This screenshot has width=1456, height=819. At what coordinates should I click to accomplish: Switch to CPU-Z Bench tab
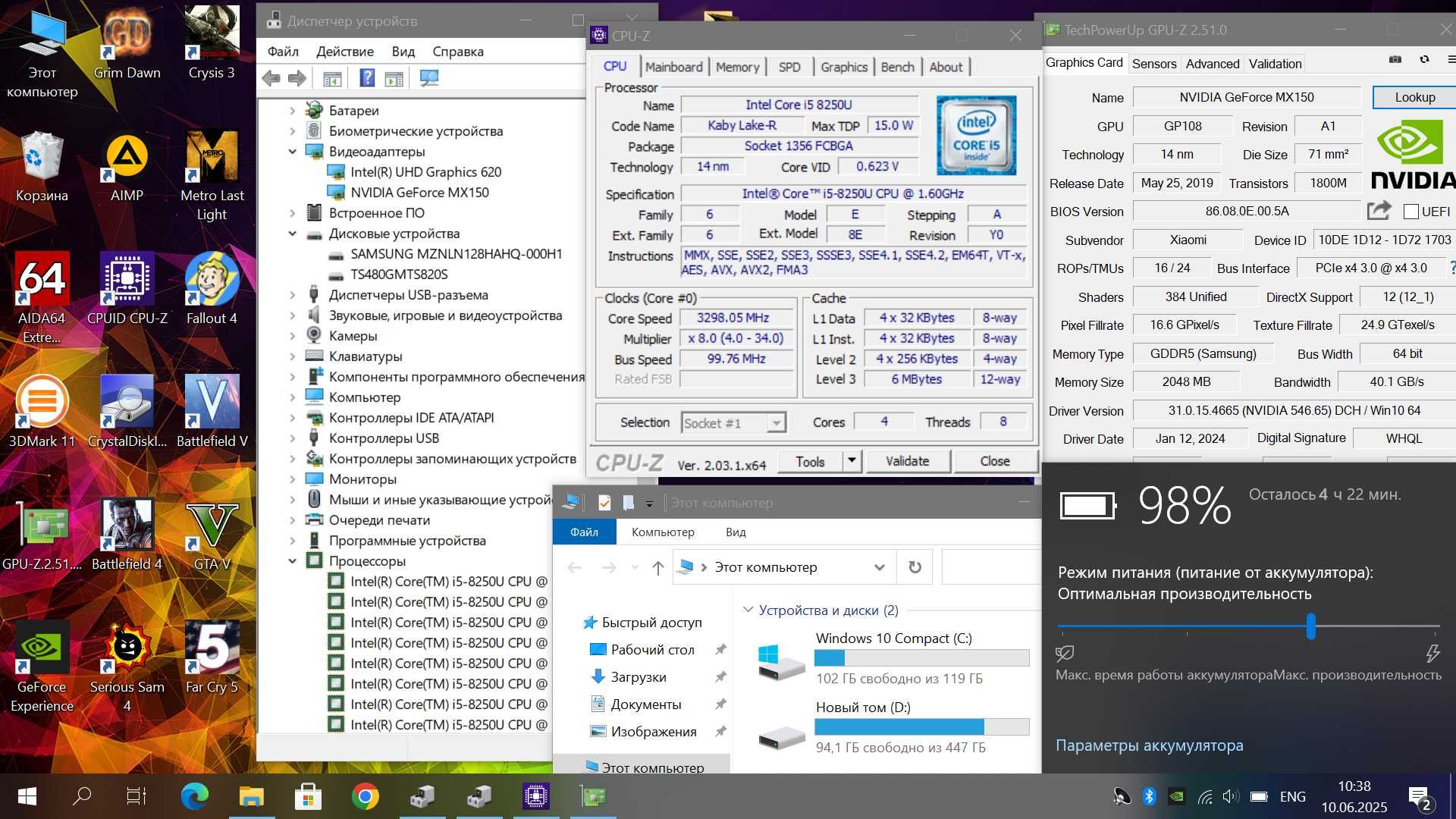897,67
